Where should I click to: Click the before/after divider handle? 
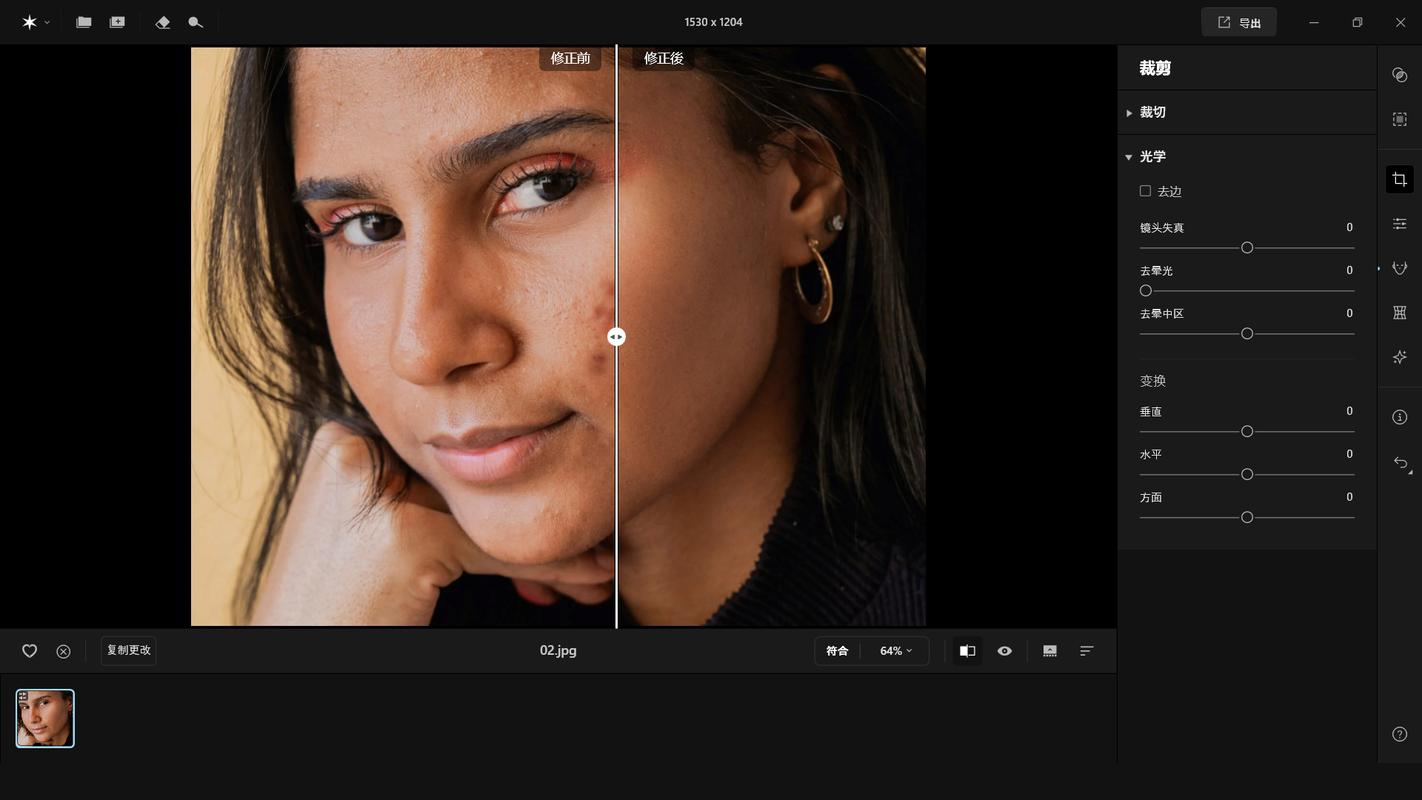pyautogui.click(x=616, y=337)
